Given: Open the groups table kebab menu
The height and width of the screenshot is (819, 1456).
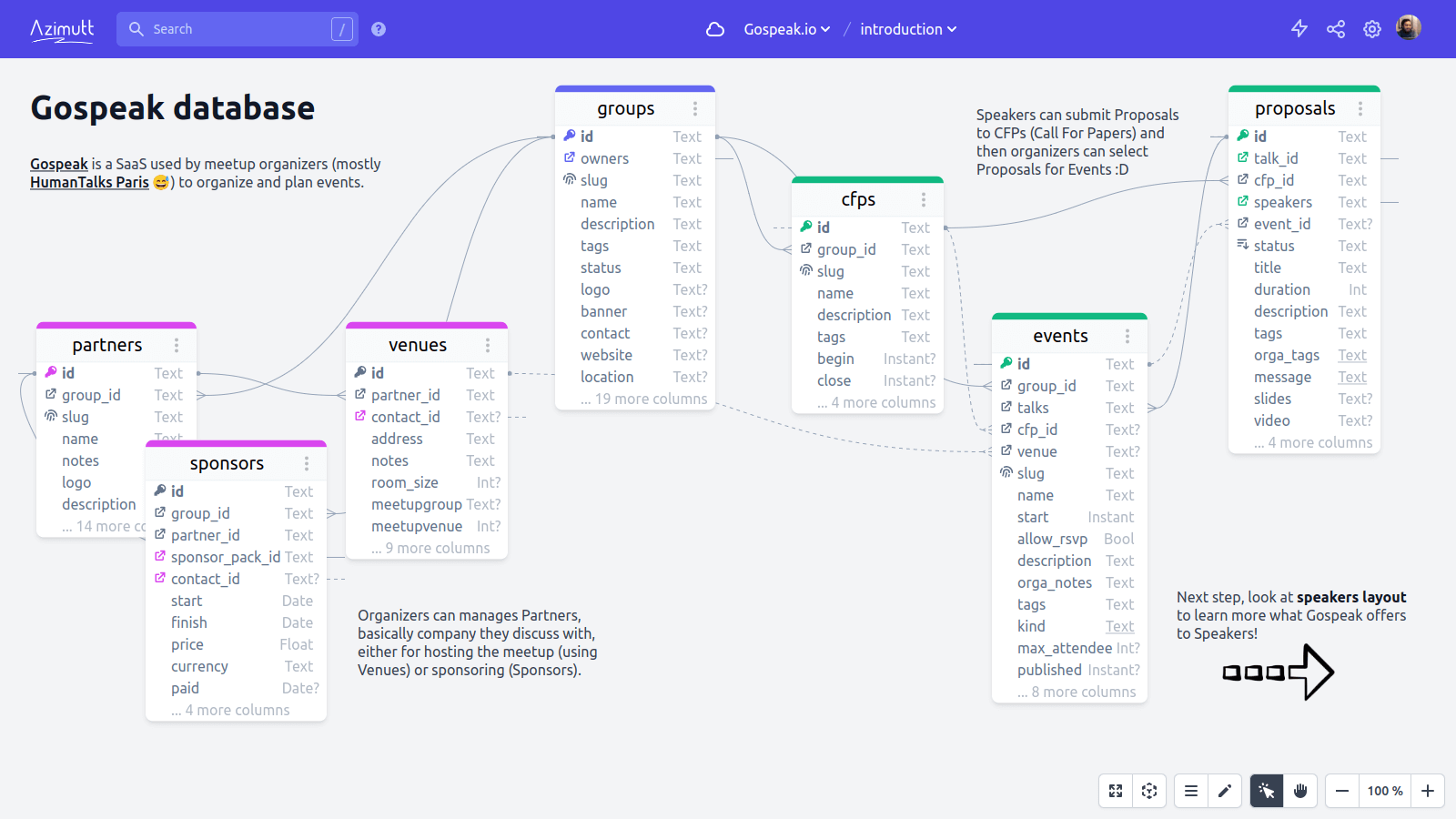Looking at the screenshot, I should pyautogui.click(x=695, y=108).
